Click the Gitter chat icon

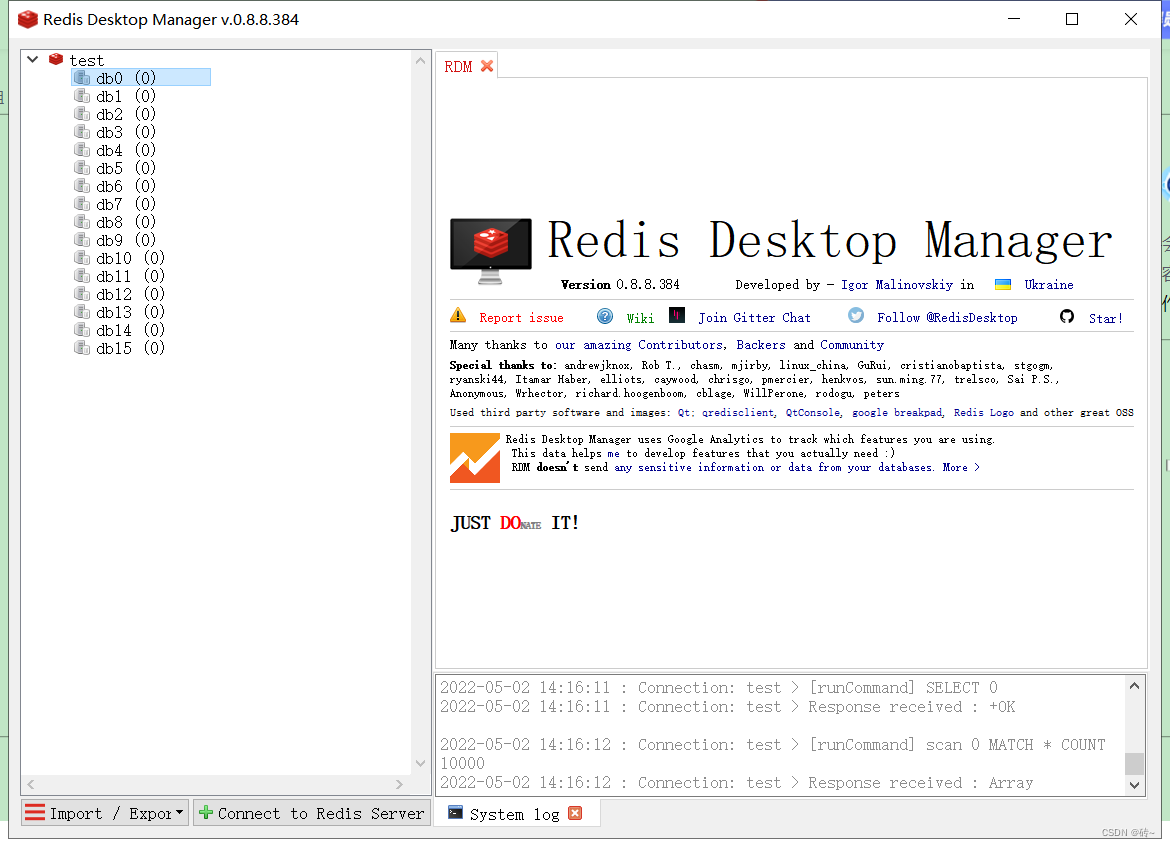tap(677, 315)
